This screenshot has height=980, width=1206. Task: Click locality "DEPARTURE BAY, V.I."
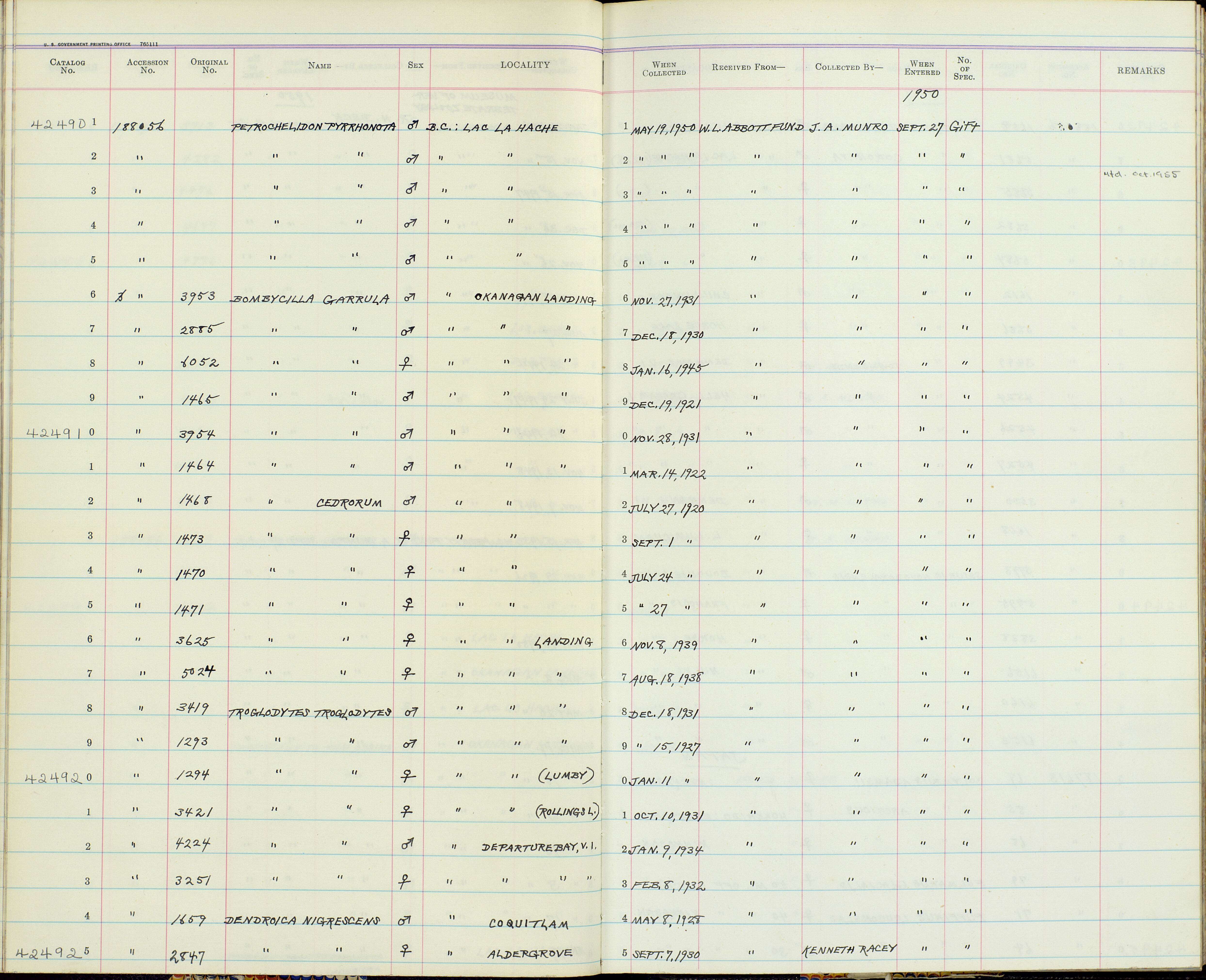(x=539, y=848)
